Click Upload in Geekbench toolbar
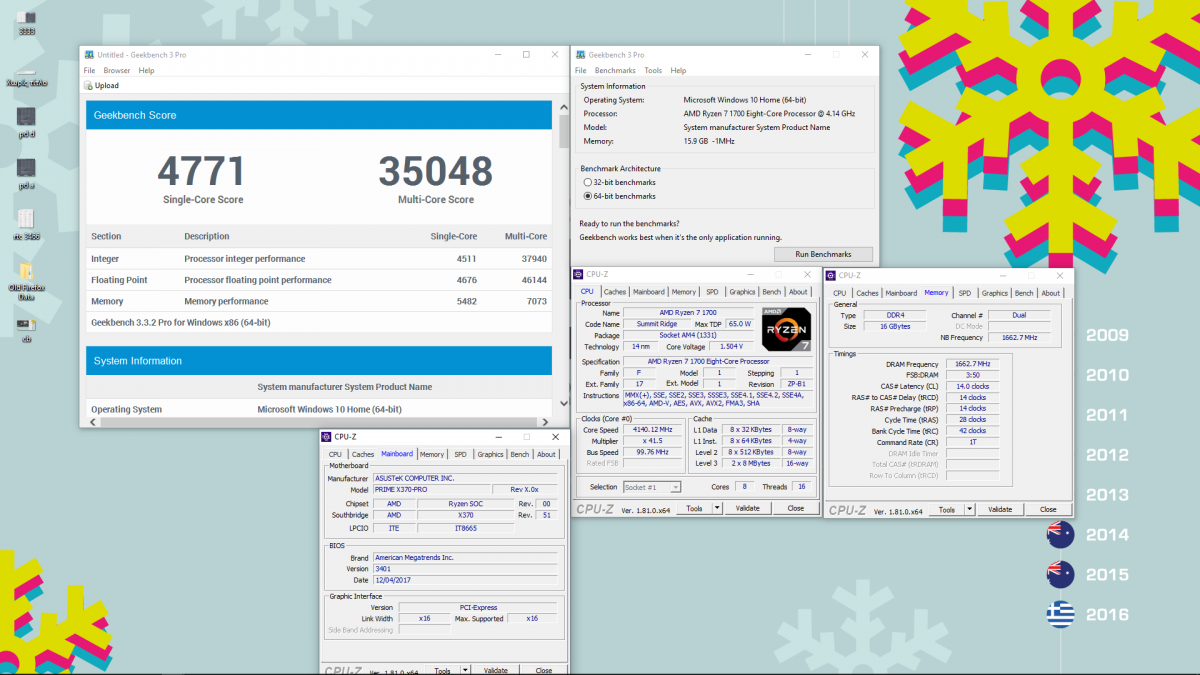This screenshot has height=675, width=1200. pyautogui.click(x=101, y=85)
